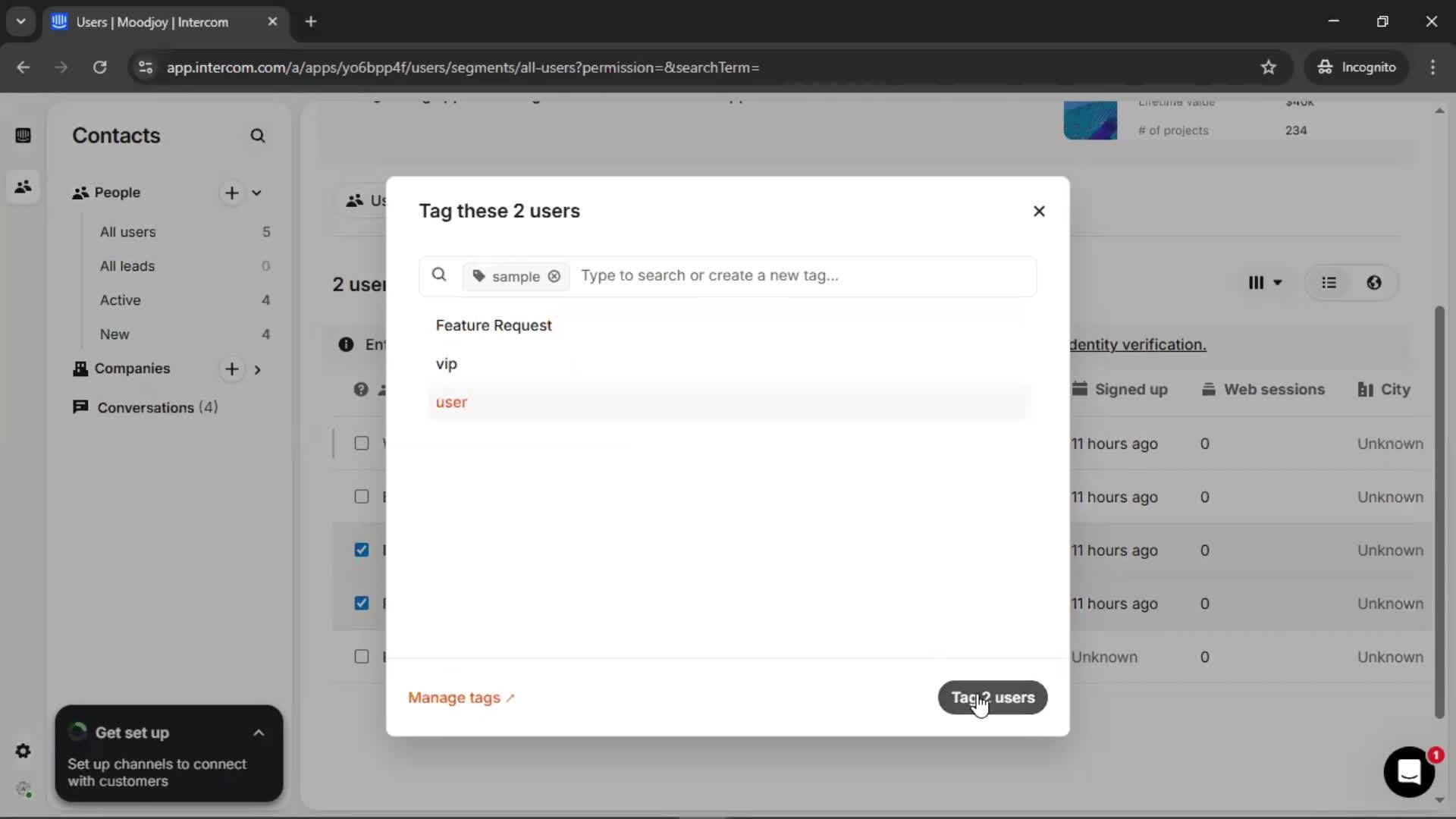Screen dimensions: 1456x819
Task: Reload the page
Action: tap(99, 67)
